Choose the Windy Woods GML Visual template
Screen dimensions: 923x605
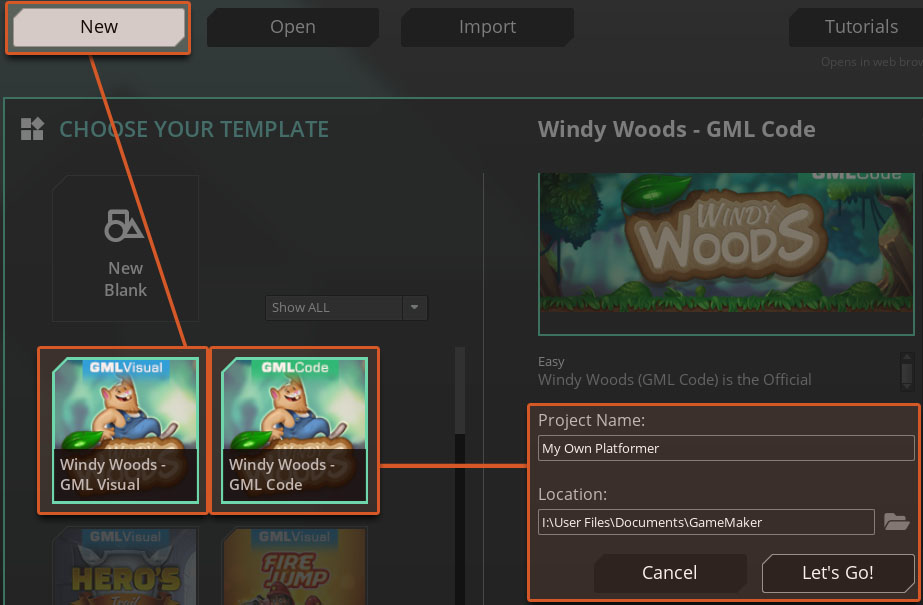coord(125,430)
